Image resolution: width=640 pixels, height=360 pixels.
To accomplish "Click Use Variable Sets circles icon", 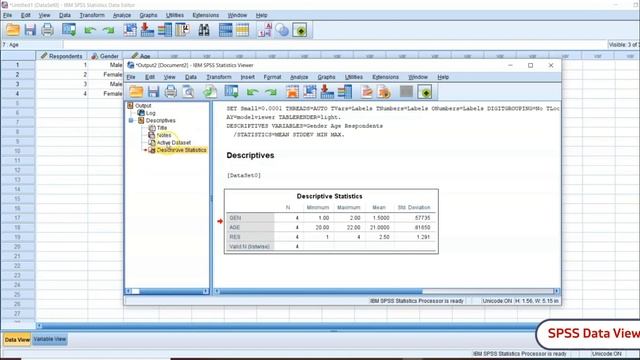I will click(282, 30).
